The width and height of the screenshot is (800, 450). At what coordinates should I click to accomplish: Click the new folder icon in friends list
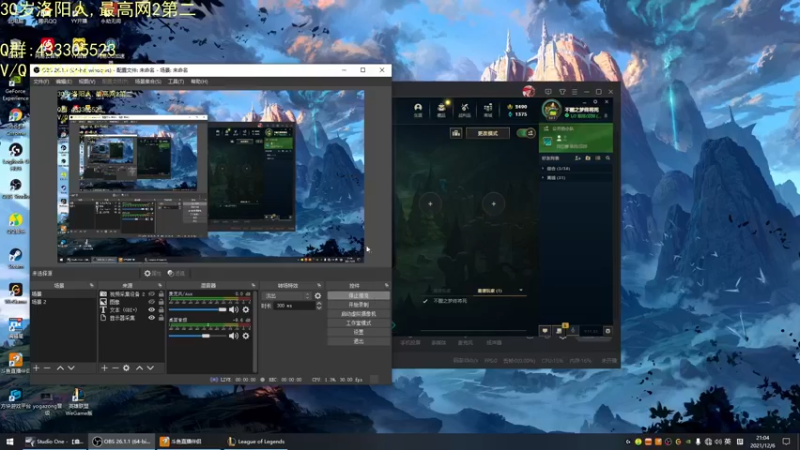[x=588, y=158]
